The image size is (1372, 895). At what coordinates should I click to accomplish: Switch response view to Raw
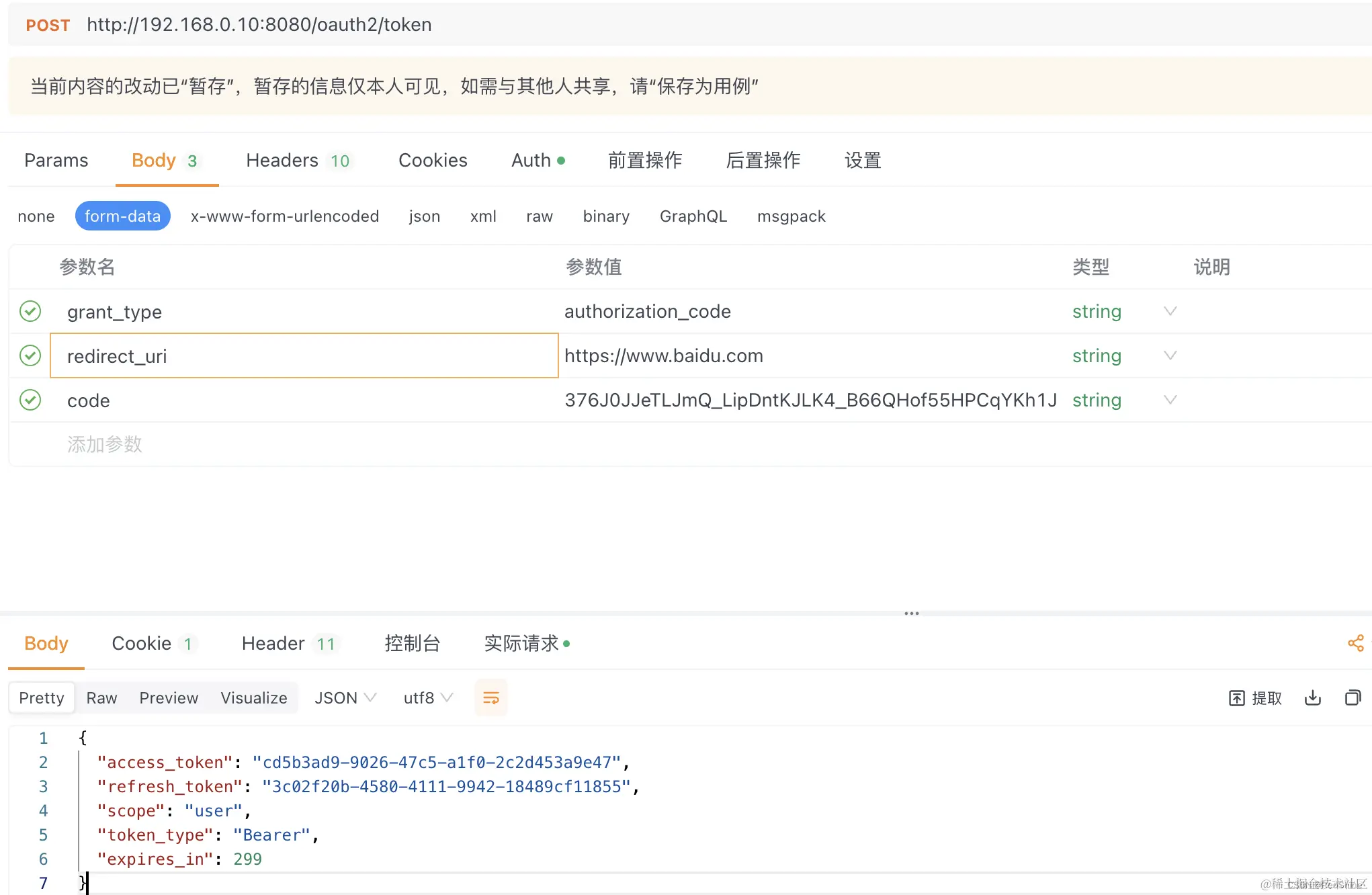tap(101, 697)
